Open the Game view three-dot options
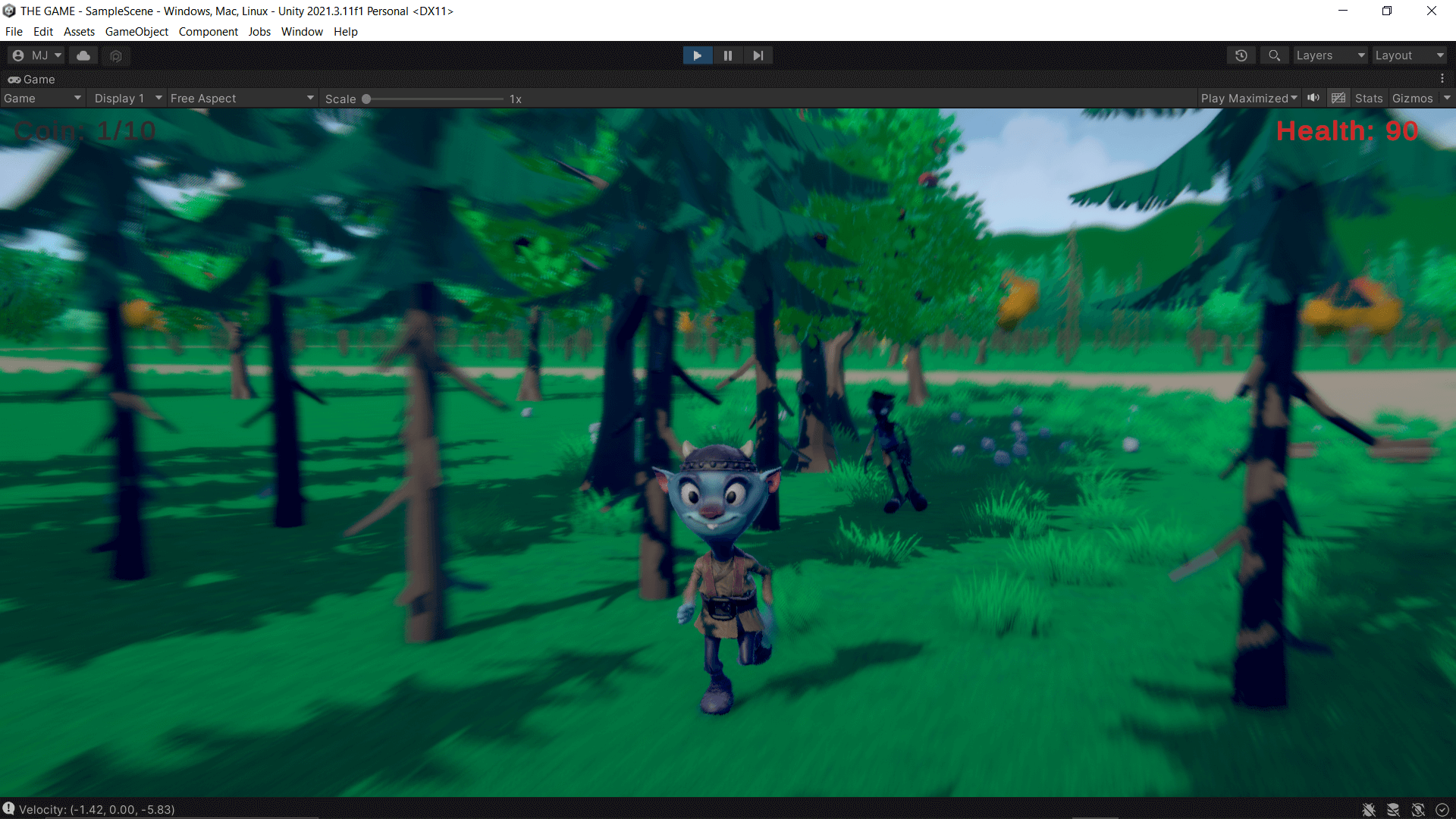1456x819 pixels. point(1442,79)
